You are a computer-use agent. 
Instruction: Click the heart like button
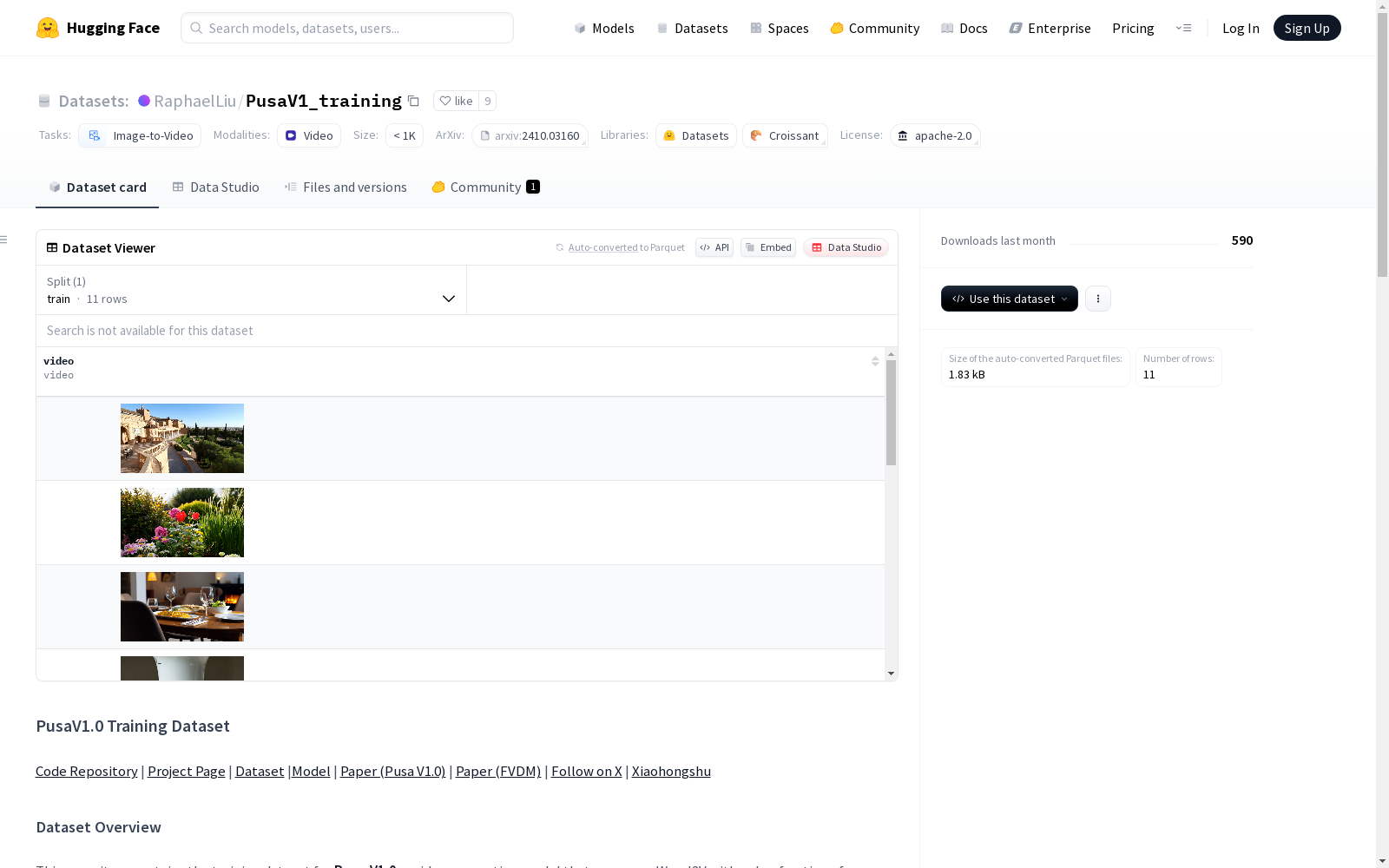(x=456, y=101)
